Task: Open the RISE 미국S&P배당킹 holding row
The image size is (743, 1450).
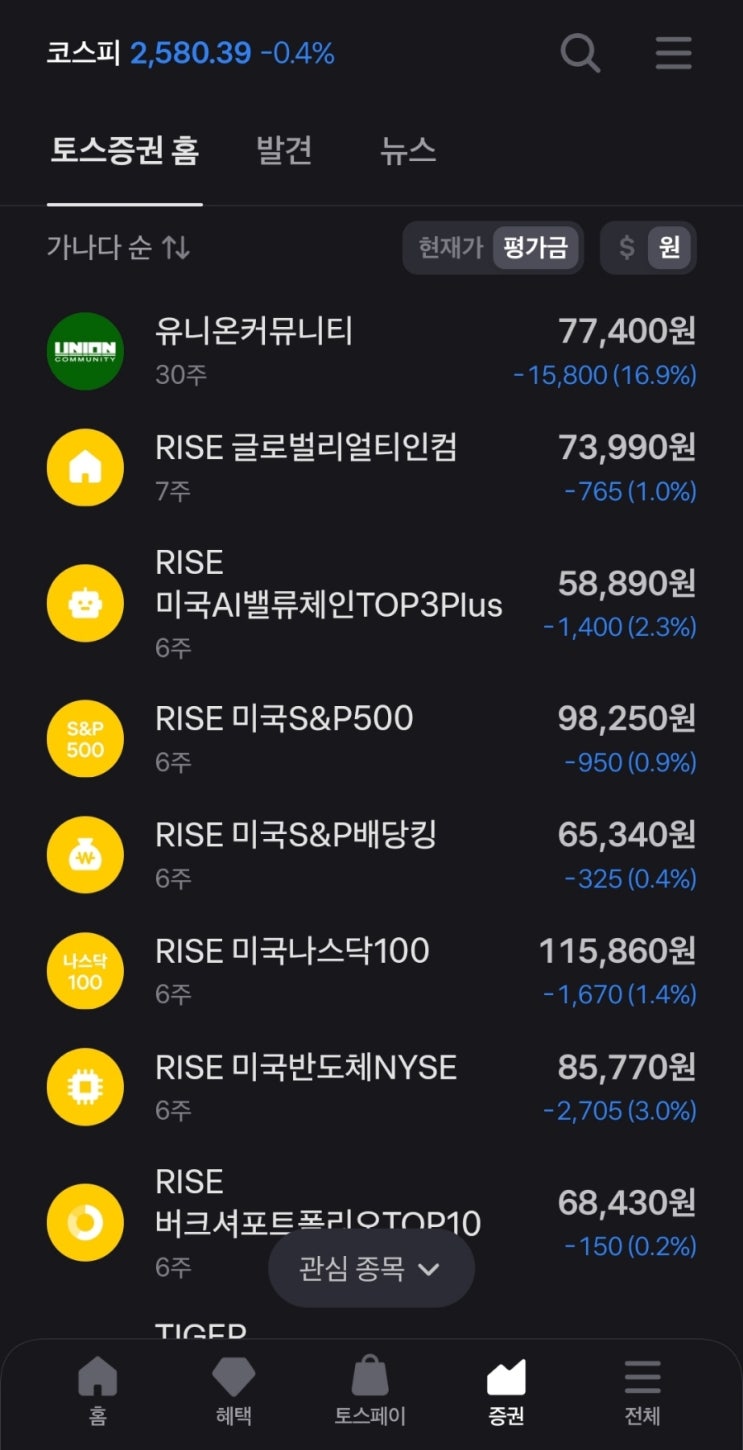Action: click(x=371, y=855)
